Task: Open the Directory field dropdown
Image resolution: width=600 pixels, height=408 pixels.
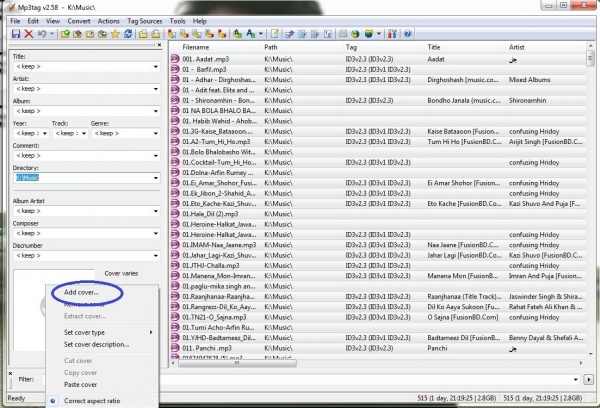Action: point(156,178)
